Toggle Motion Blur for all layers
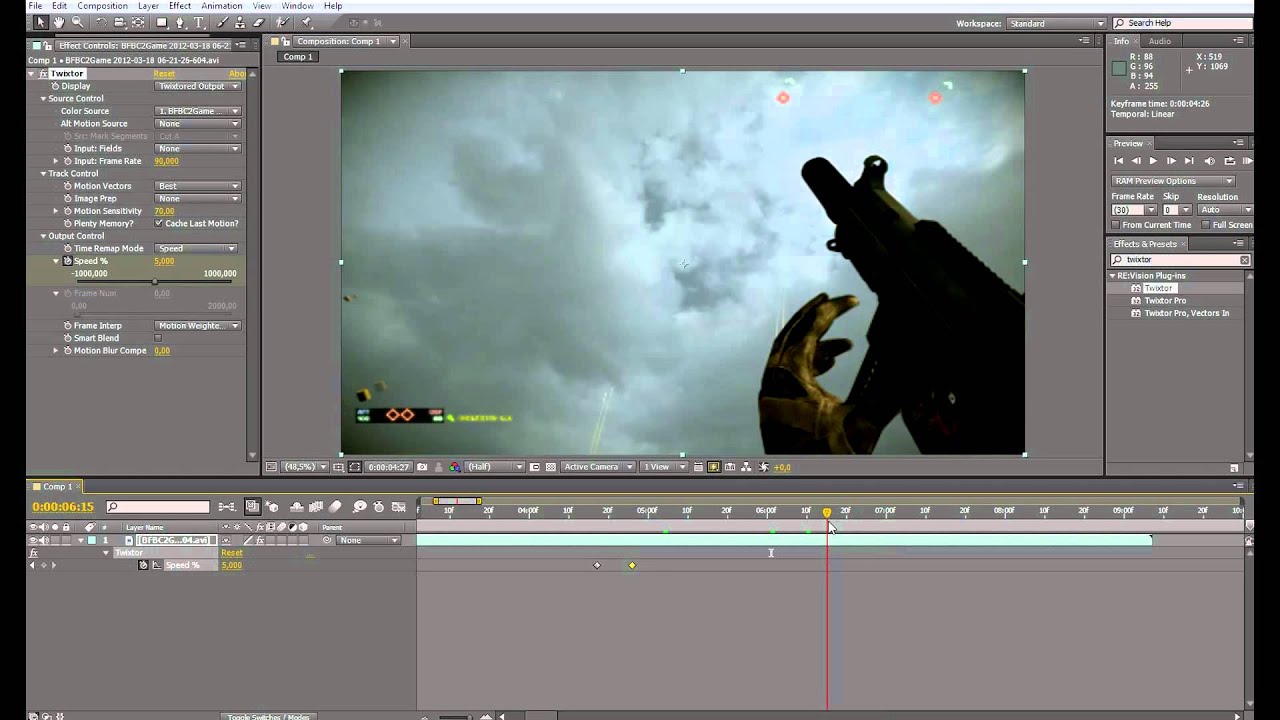The height and width of the screenshot is (720, 1280). coord(335,507)
